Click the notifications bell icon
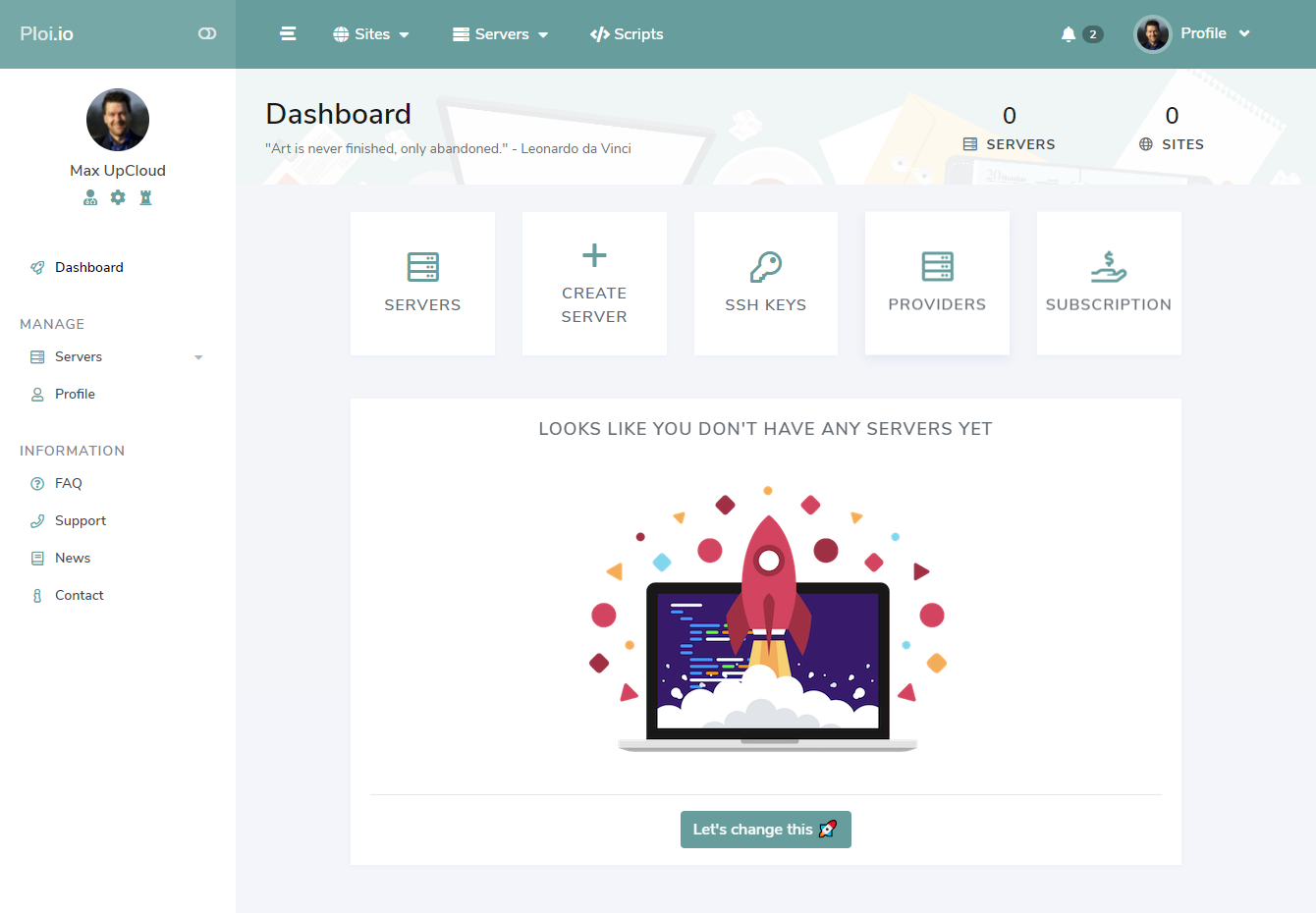1316x913 pixels. (x=1069, y=34)
